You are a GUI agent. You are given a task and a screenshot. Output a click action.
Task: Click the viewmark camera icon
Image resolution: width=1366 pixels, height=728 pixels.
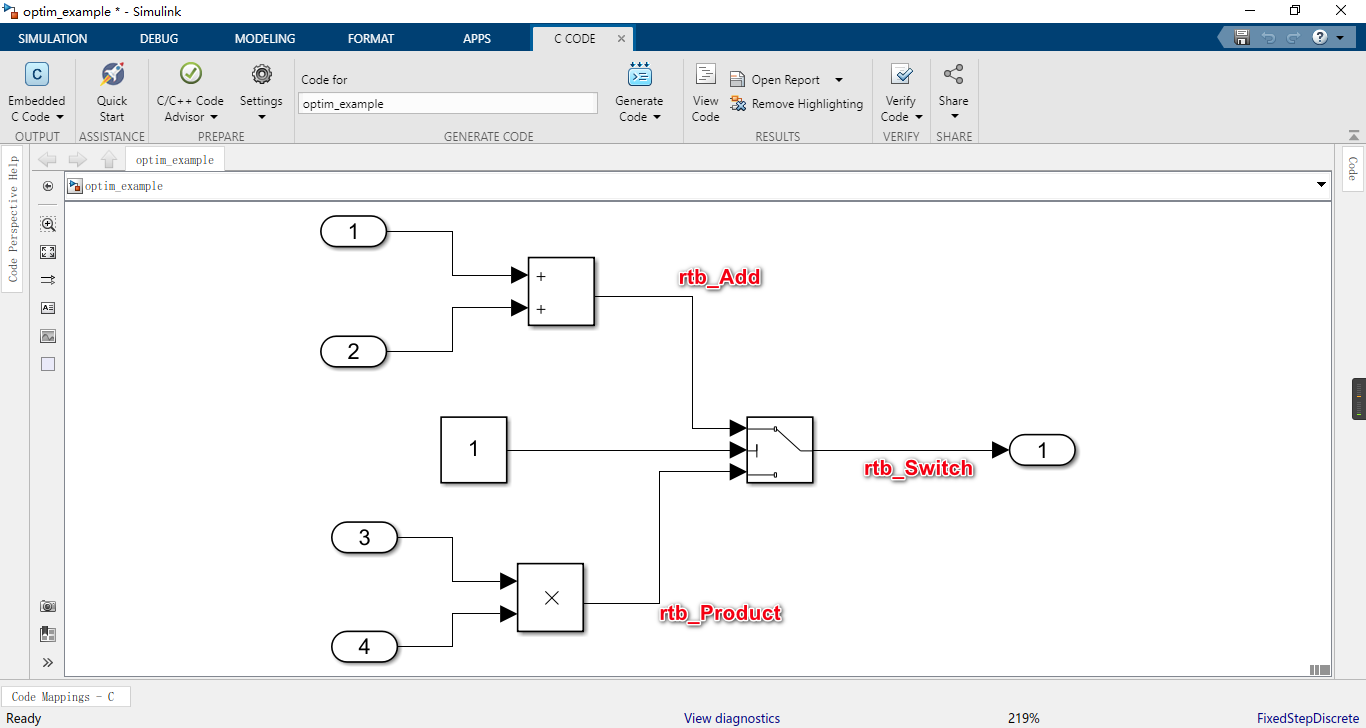[47, 605]
